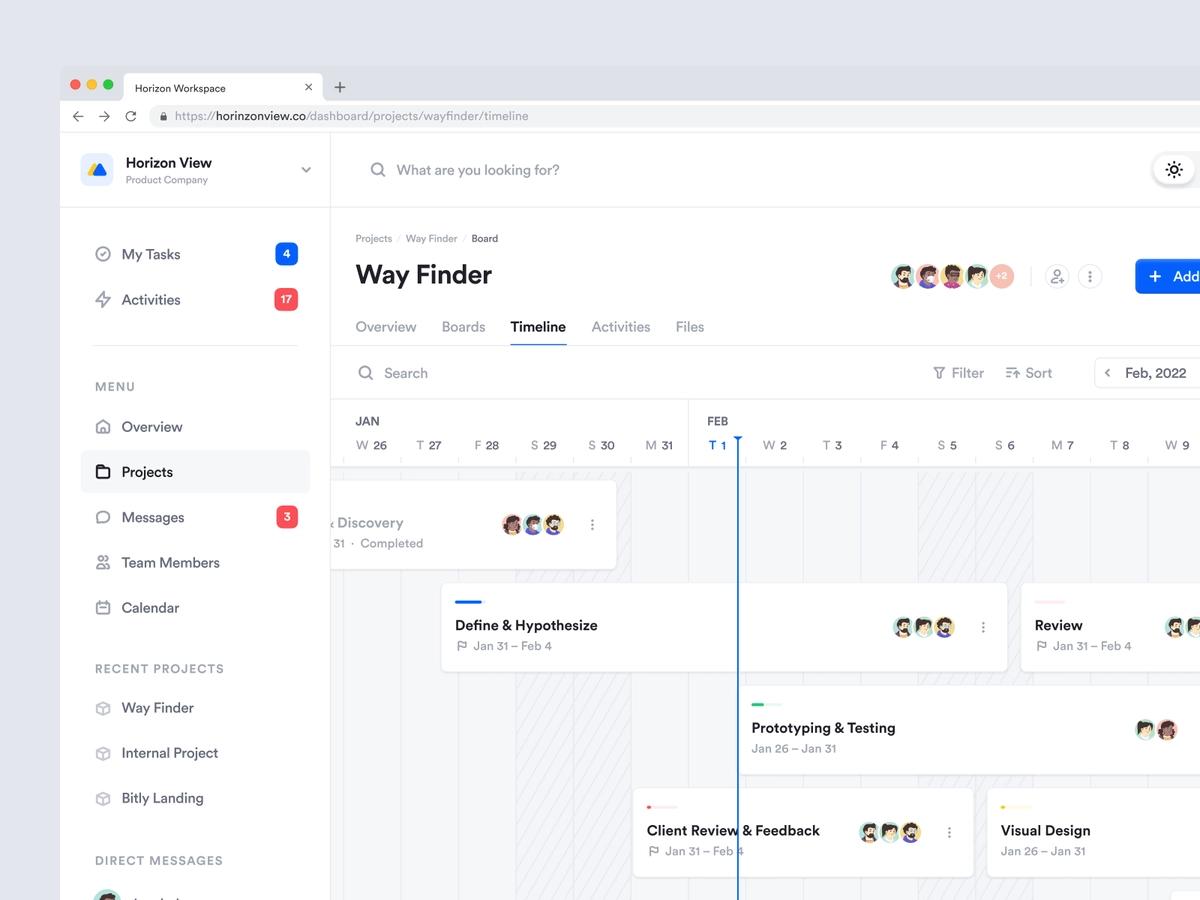
Task: Click the Activities badge showing 17
Action: click(x=286, y=299)
